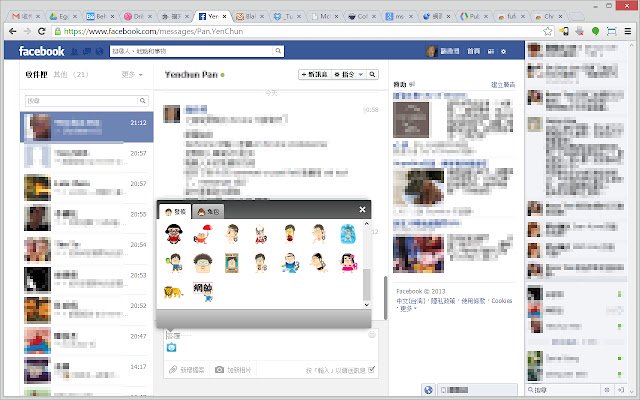Screen dimensions: 640x400
Task: Open the emoticon button in reply box
Action: (x=372, y=335)
